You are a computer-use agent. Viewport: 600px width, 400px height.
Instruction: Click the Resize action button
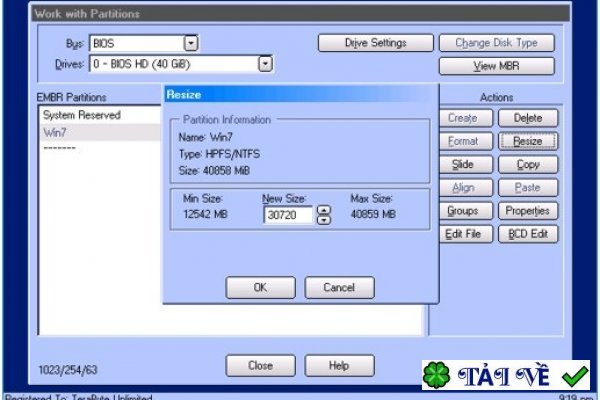[528, 141]
